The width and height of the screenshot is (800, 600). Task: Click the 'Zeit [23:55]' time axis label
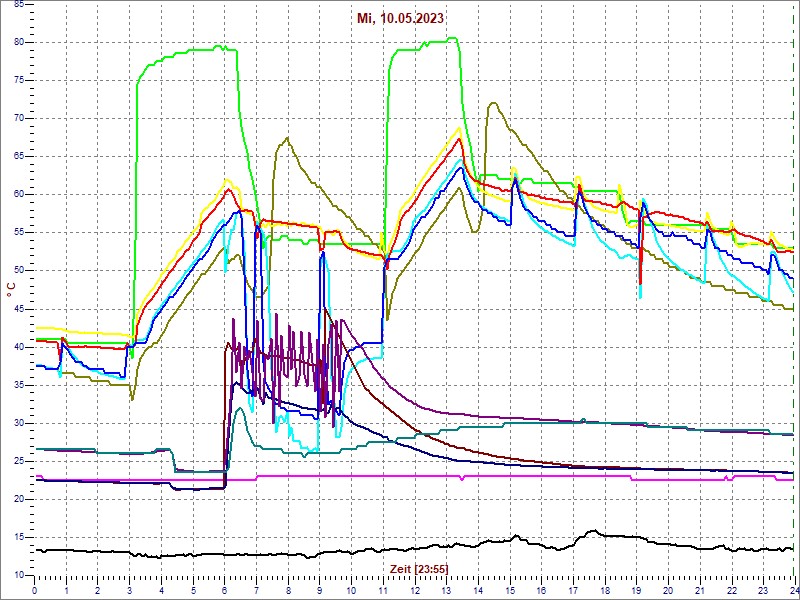click(419, 568)
